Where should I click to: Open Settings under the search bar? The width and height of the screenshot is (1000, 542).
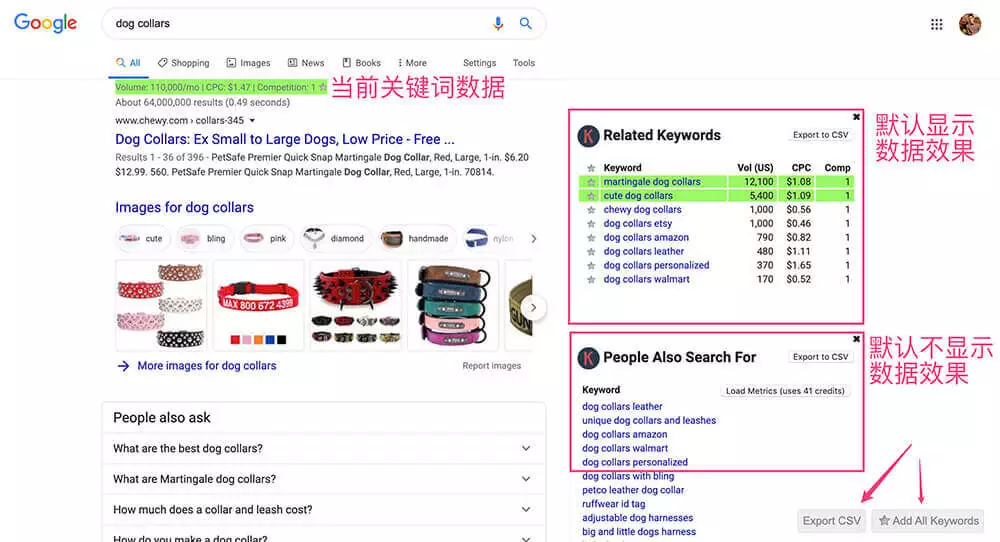click(x=480, y=62)
